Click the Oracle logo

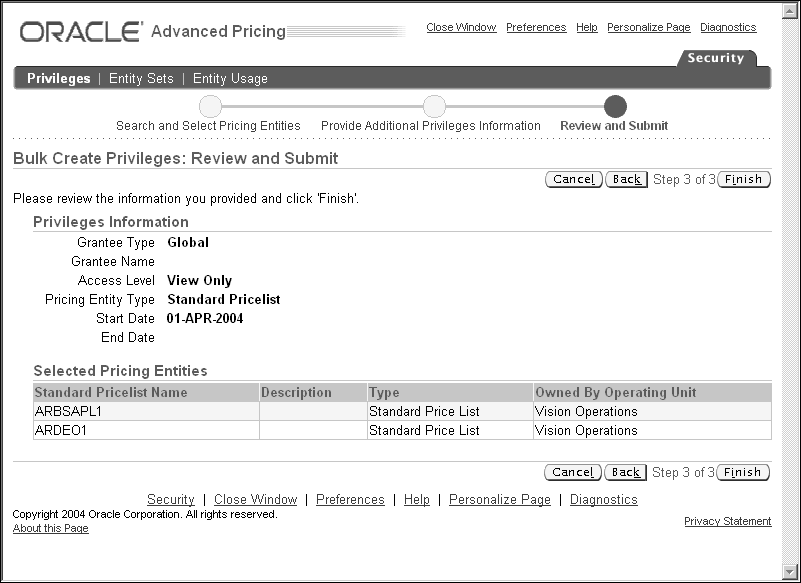pos(81,32)
